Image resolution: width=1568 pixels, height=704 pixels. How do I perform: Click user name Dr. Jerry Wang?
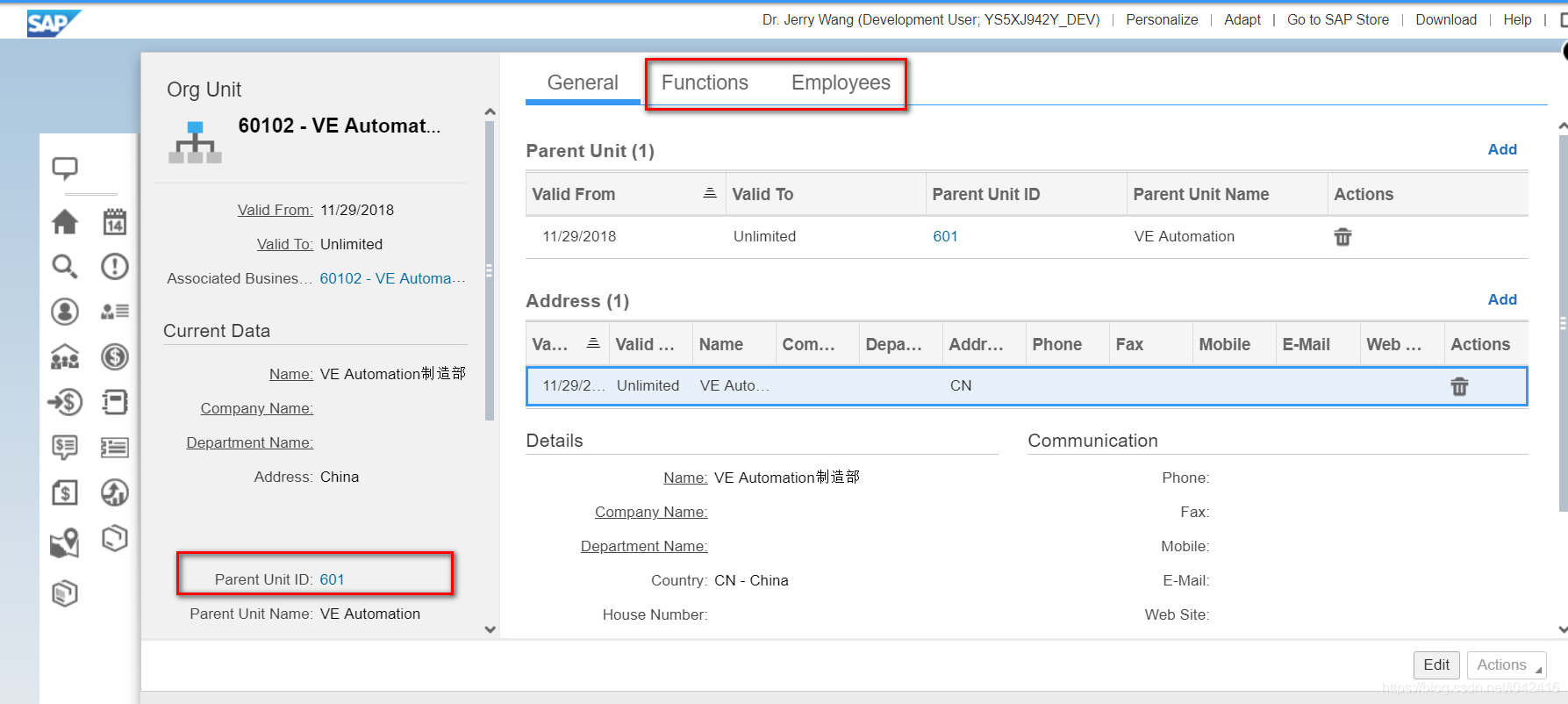tap(931, 19)
